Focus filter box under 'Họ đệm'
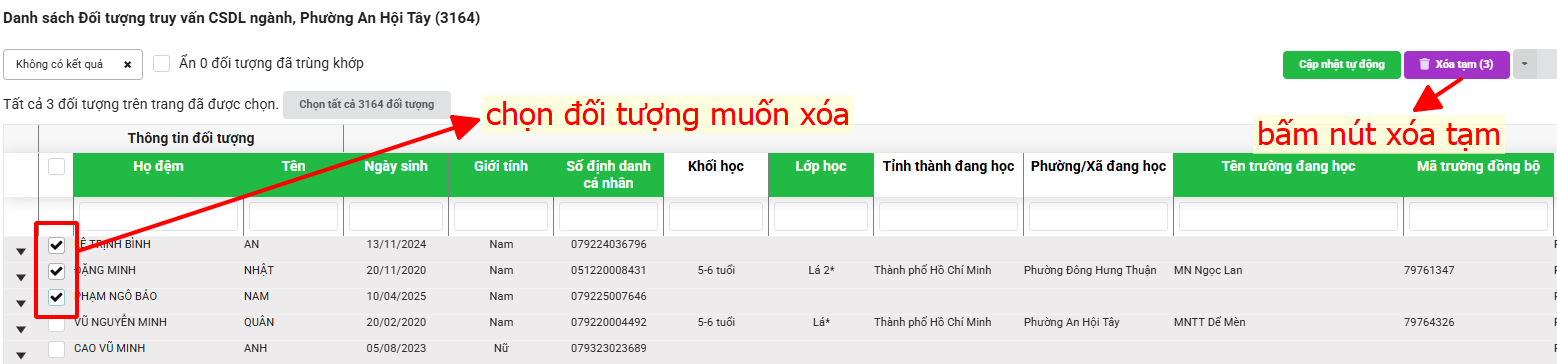 tap(158, 217)
